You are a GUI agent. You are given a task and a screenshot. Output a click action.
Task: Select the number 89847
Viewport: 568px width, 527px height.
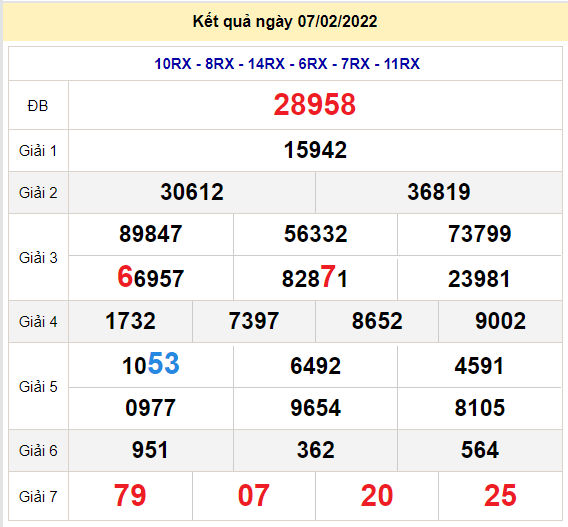click(151, 234)
